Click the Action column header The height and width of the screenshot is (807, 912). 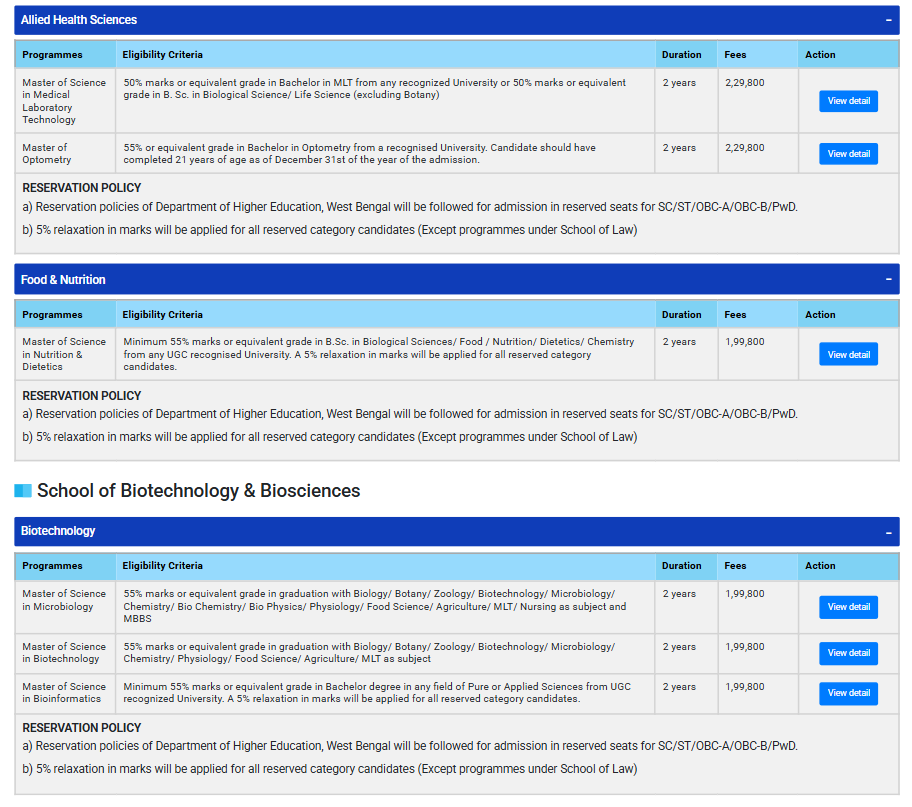(820, 54)
